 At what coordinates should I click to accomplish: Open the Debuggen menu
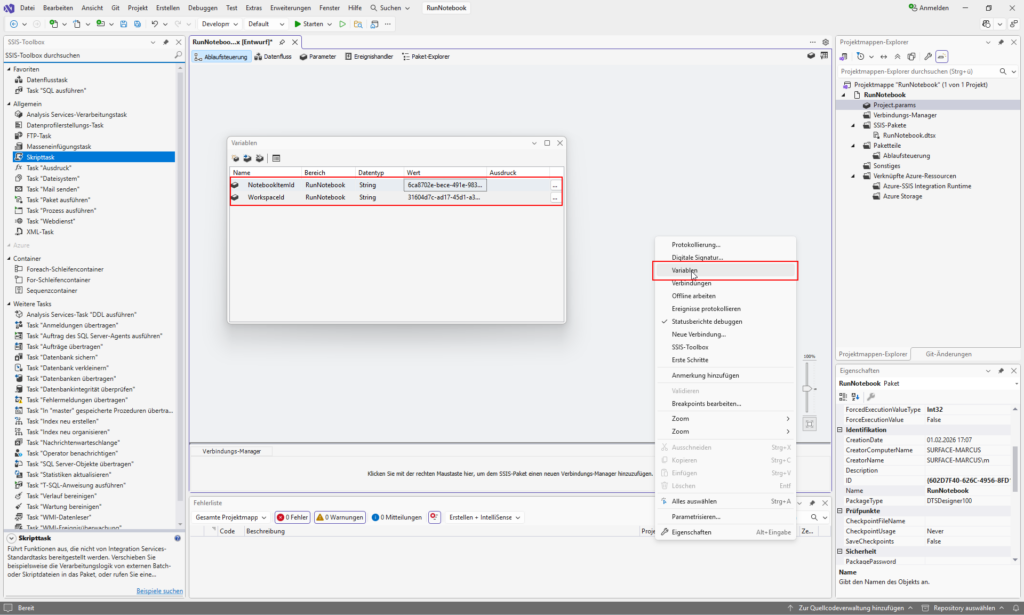pyautogui.click(x=202, y=7)
